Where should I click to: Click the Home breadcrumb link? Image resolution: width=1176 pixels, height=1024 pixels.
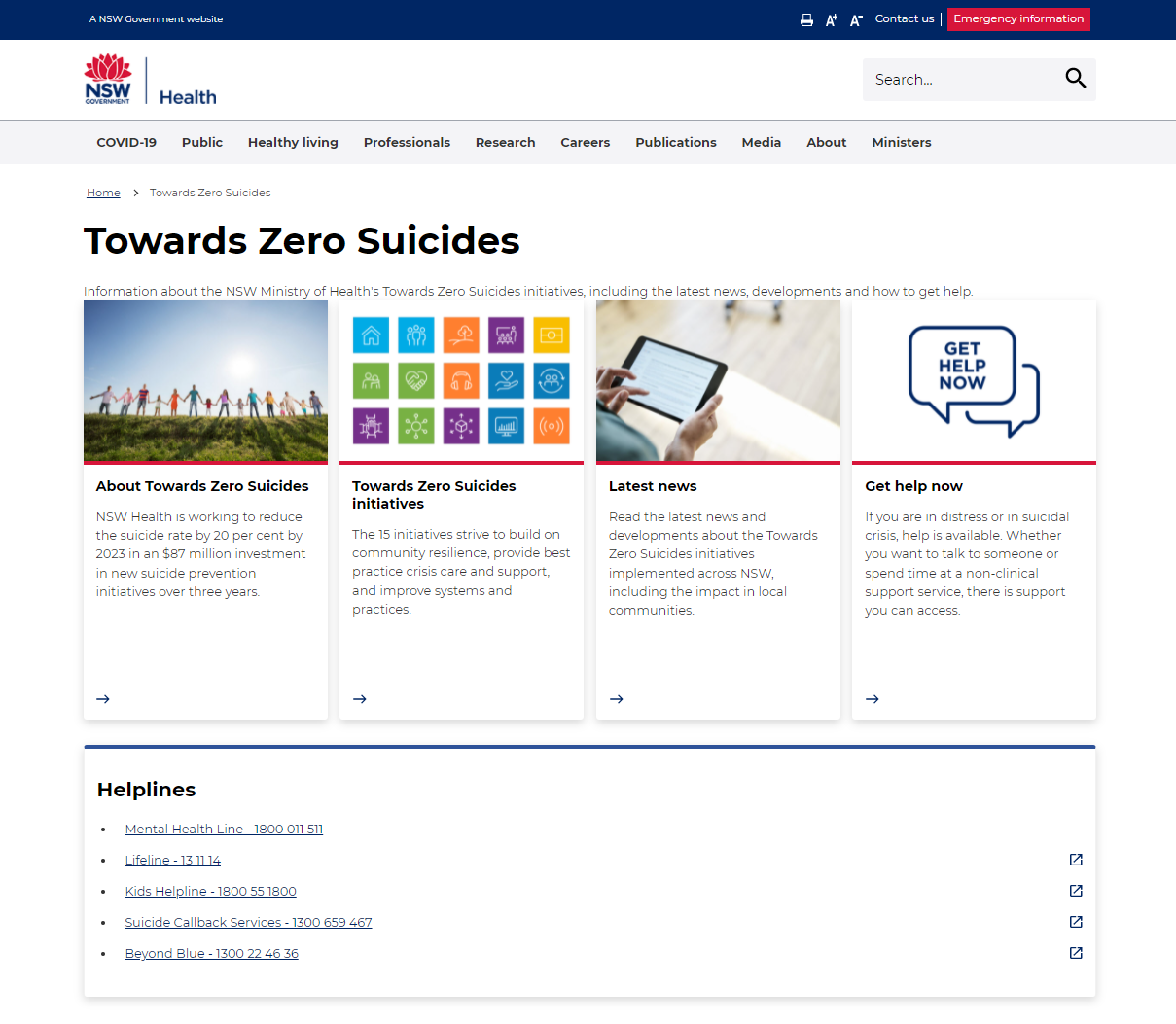coord(103,193)
